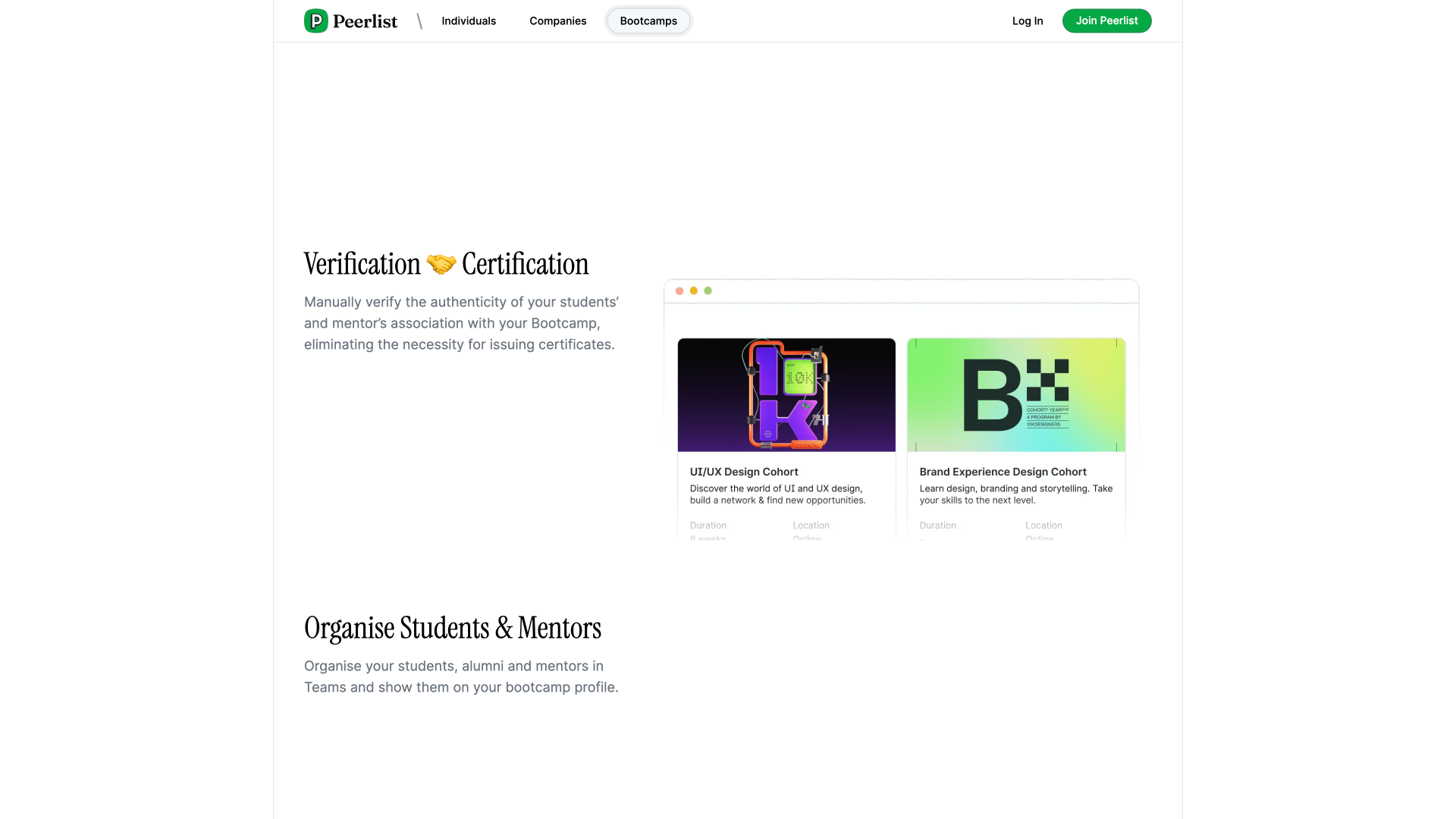This screenshot has height=819, width=1456.
Task: Click the handshake emoji in the heading
Action: 441,264
